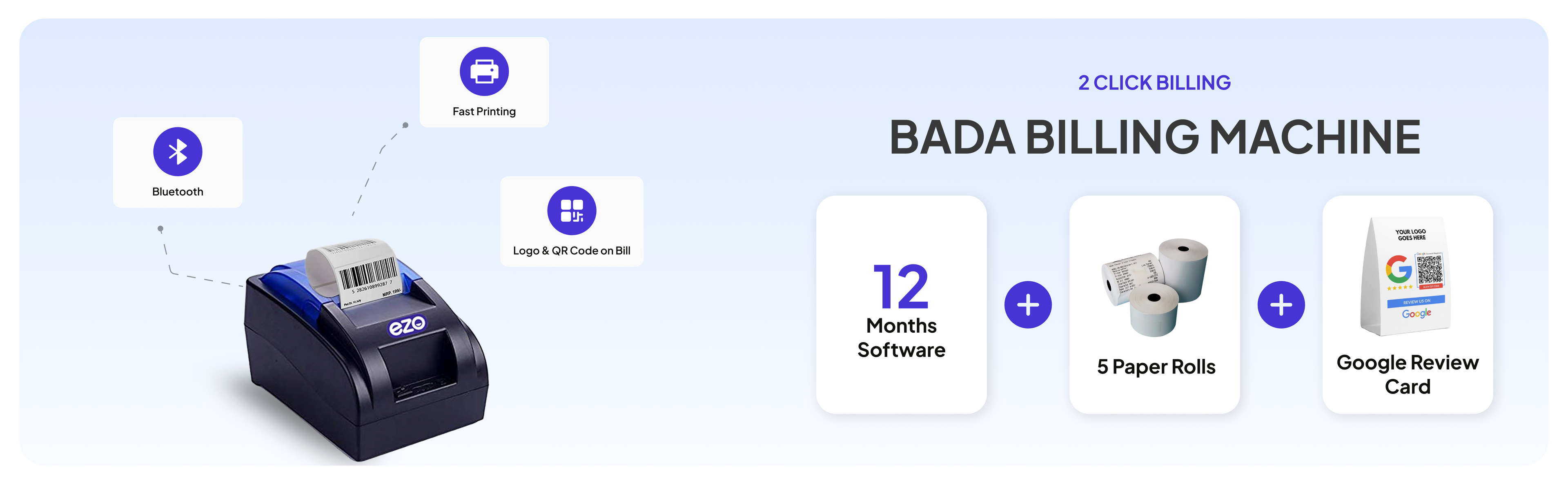Click the plus icon before Google Review Card
This screenshot has height=485, width=1568.
(1281, 305)
